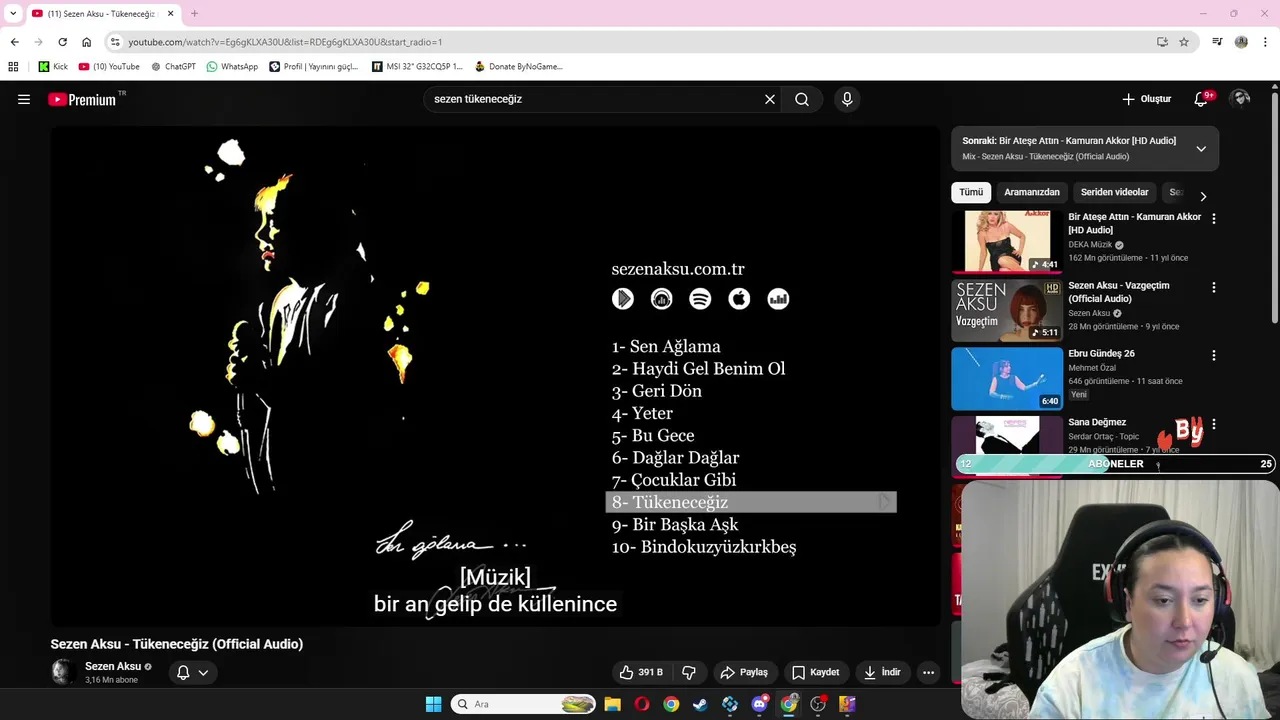Open Discord from taskbar
This screenshot has height=720, width=1280.
tap(759, 704)
